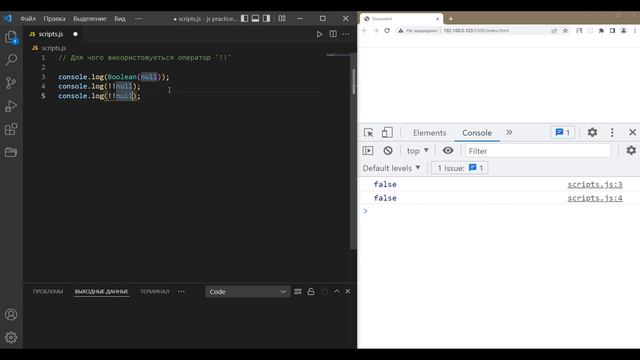The width and height of the screenshot is (640, 360).
Task: Open the scripts.js:4 source link
Action: click(x=595, y=198)
